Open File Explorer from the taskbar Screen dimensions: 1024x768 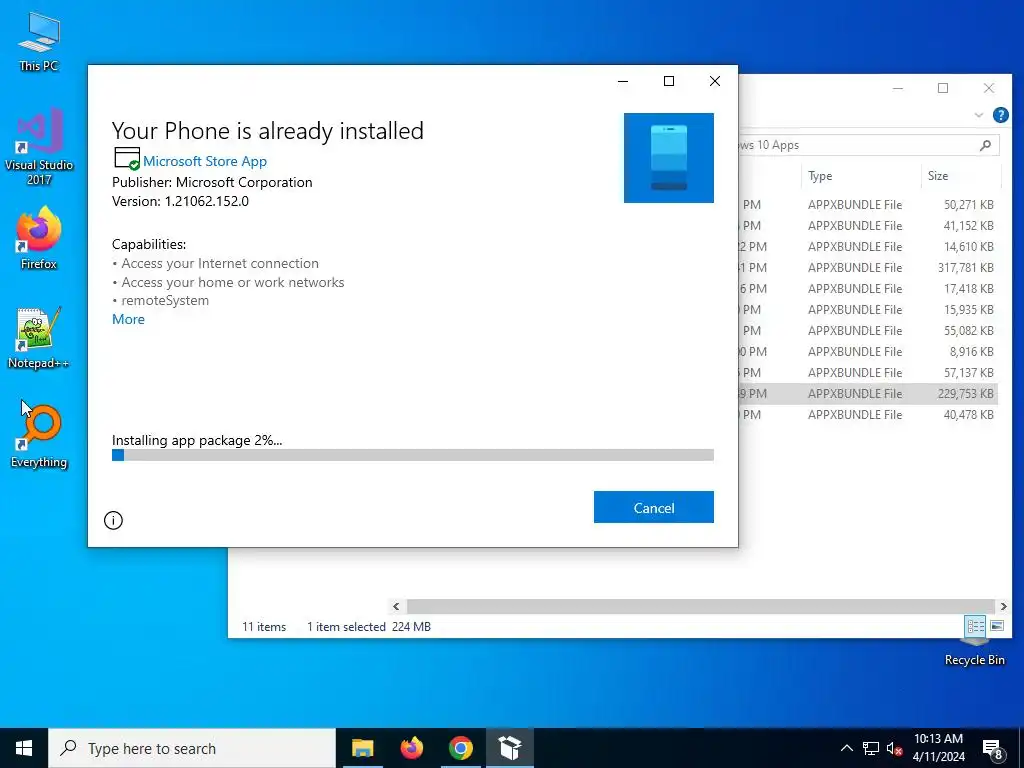point(362,748)
